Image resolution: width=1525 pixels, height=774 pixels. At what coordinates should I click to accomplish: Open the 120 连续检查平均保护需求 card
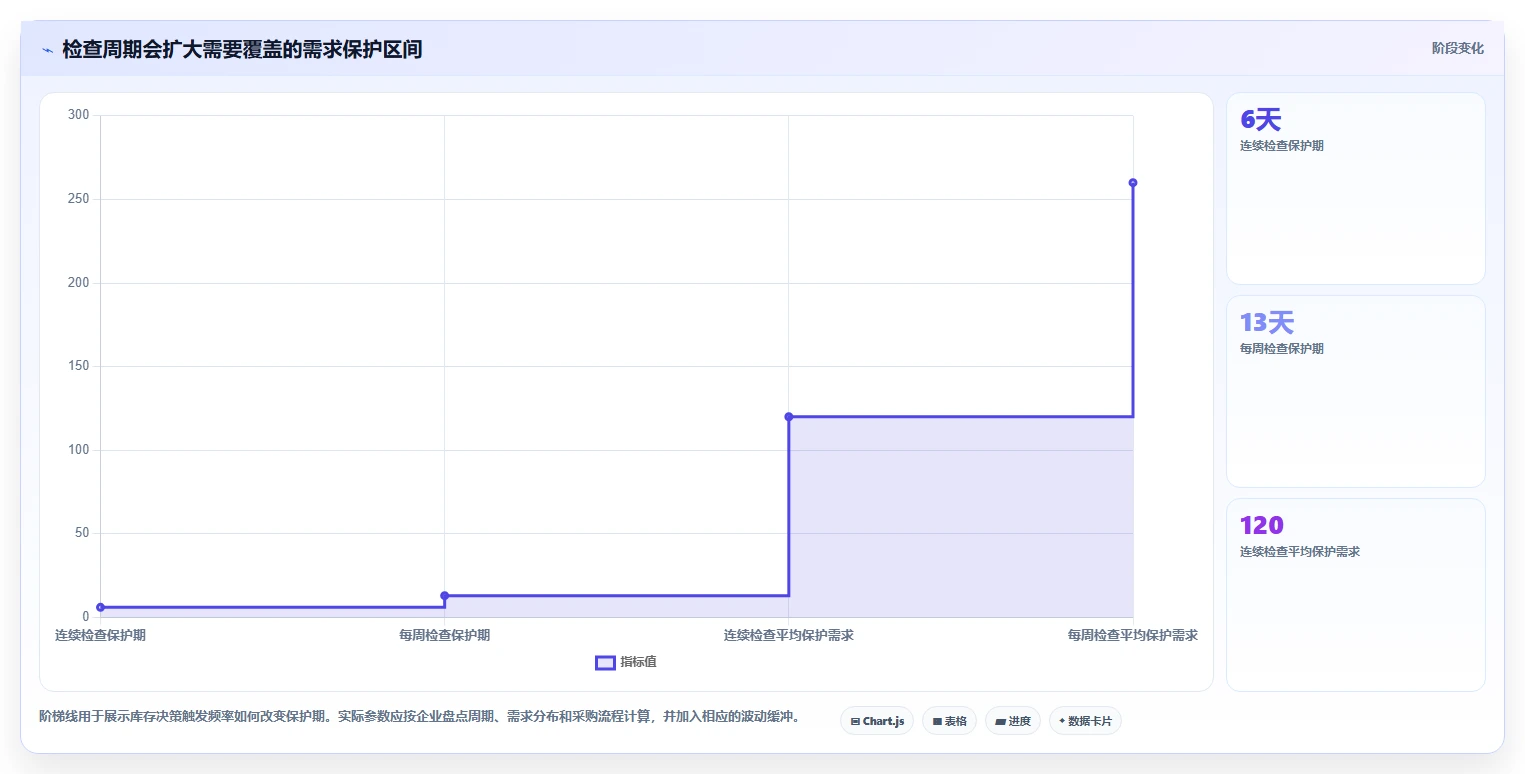[x=1356, y=595]
